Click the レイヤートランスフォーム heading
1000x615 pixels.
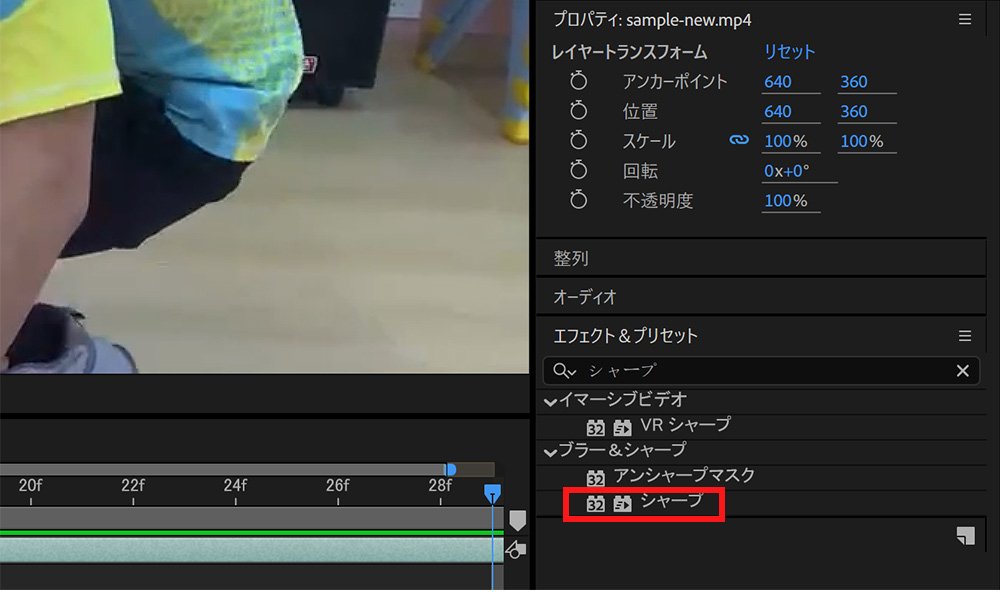click(629, 52)
